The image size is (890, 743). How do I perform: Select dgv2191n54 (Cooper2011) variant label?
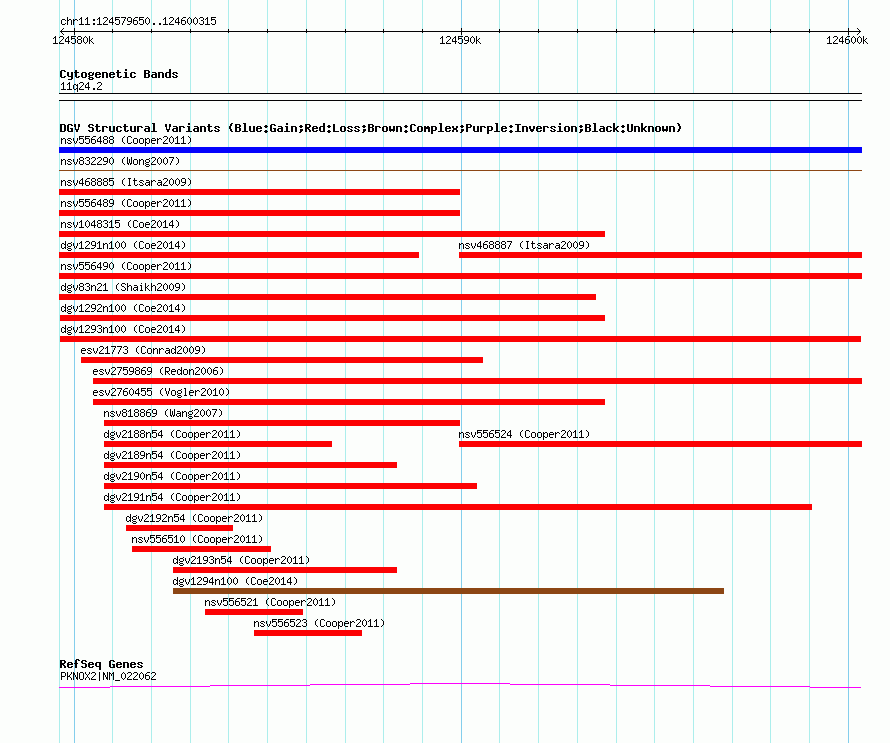(172, 497)
